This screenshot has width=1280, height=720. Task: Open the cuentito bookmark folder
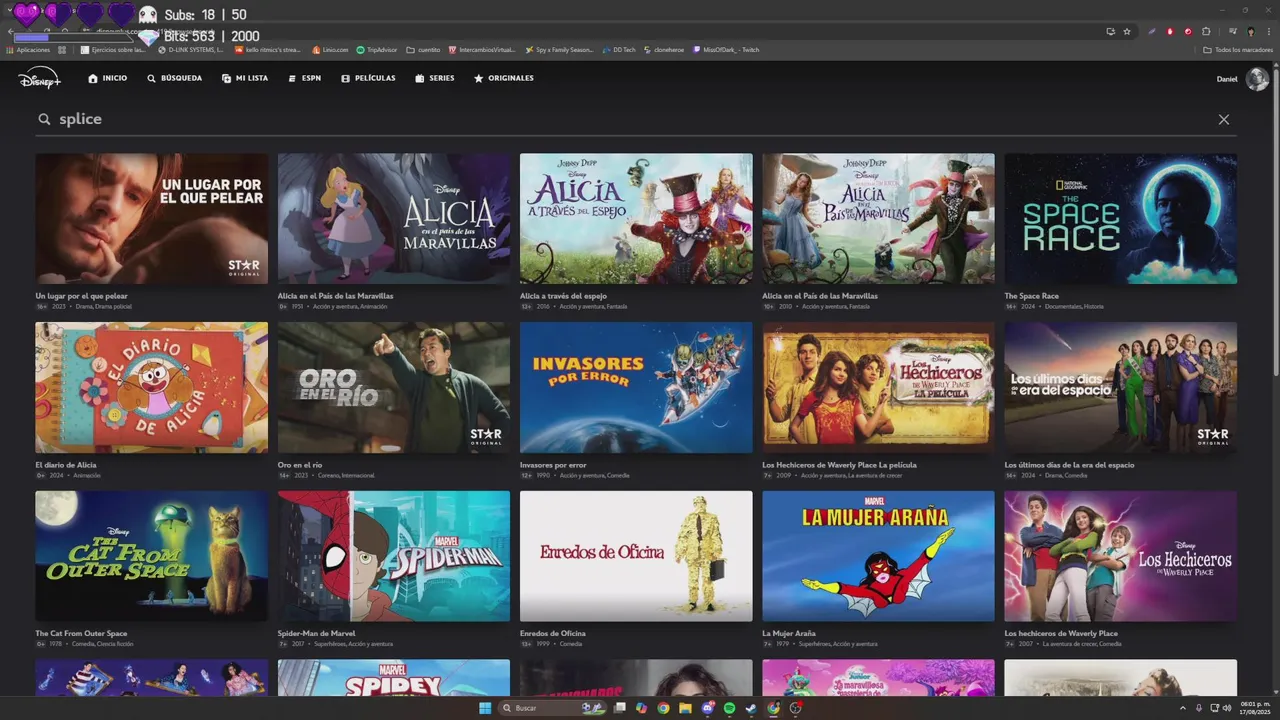[423, 49]
